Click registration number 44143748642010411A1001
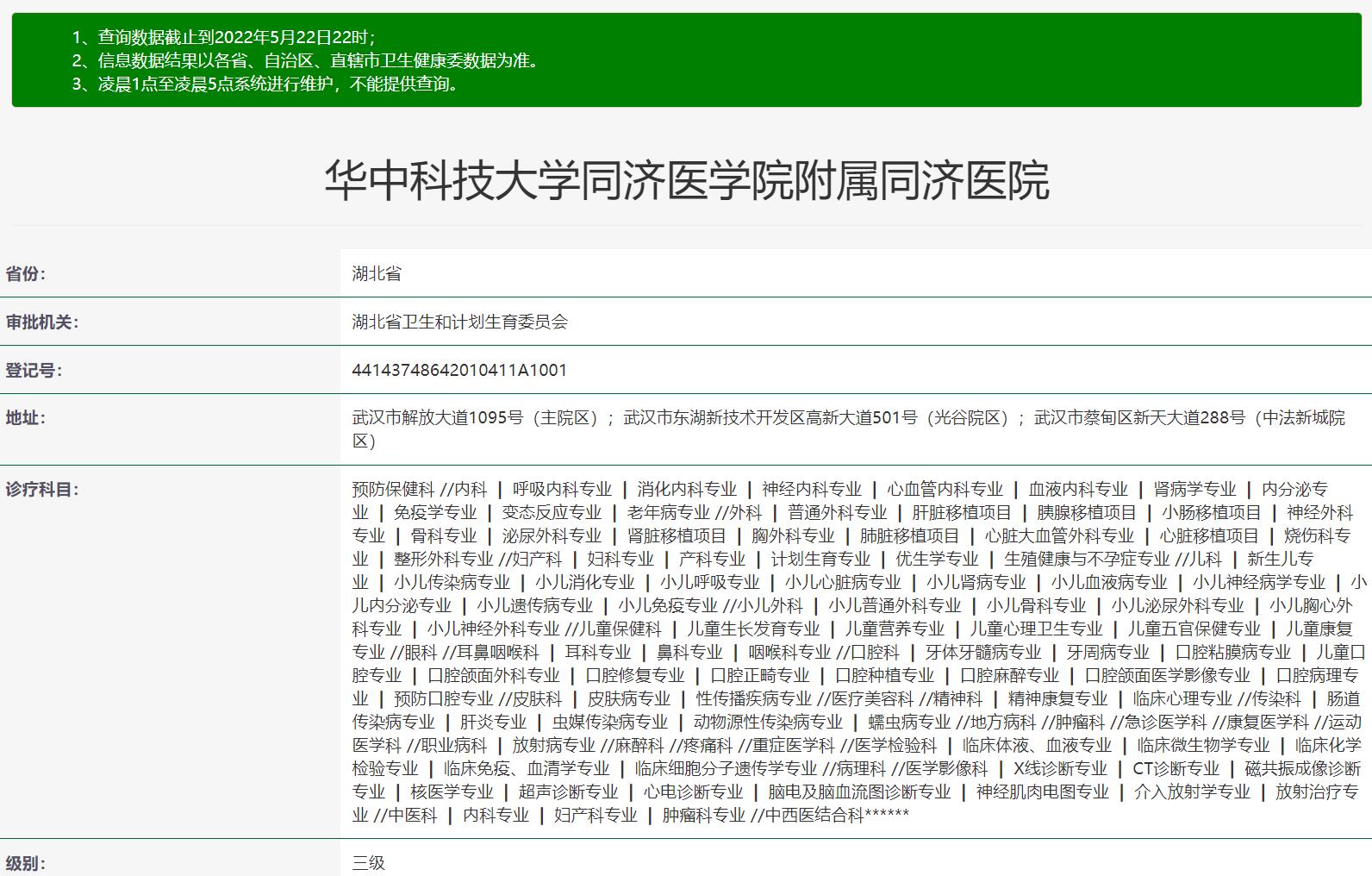 459,371
